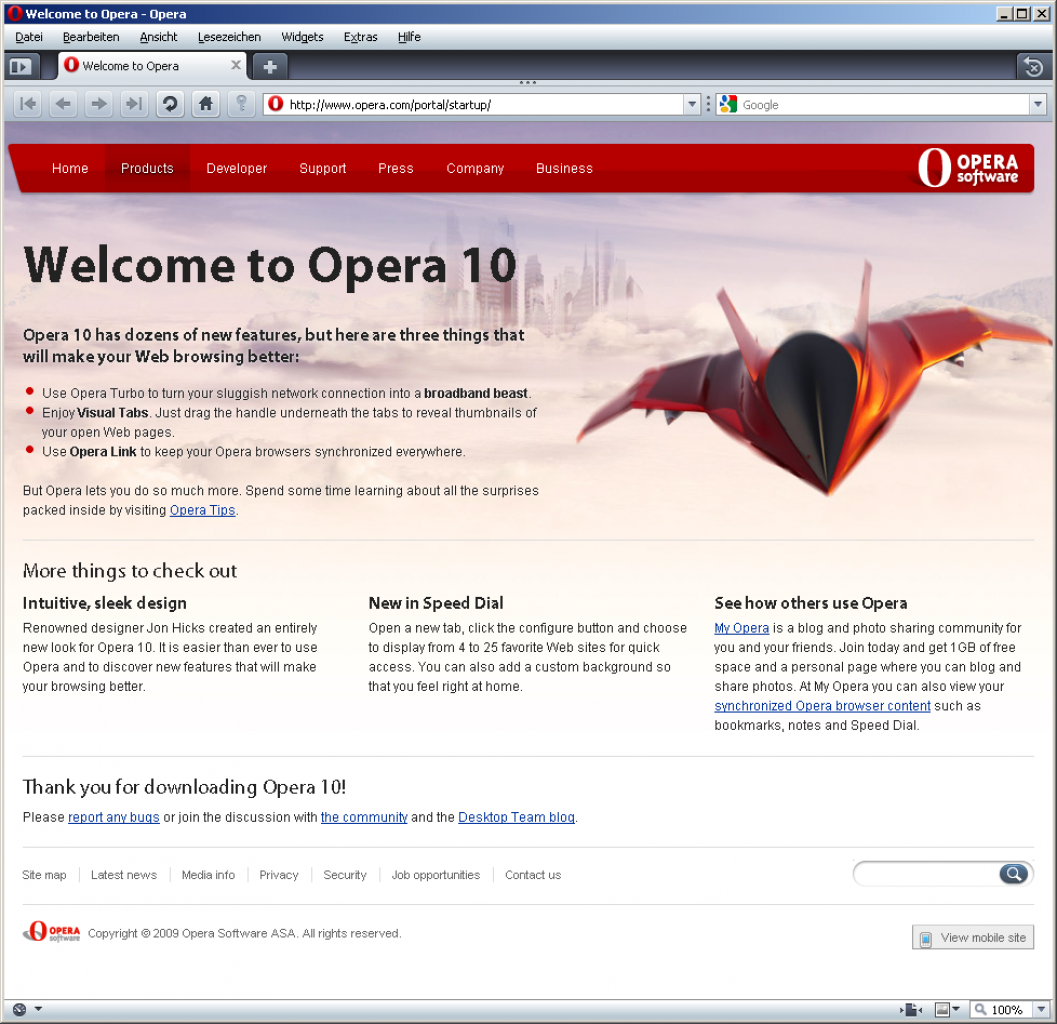Follow the Opera Tips link
This screenshot has height=1024, width=1057.
tap(202, 510)
